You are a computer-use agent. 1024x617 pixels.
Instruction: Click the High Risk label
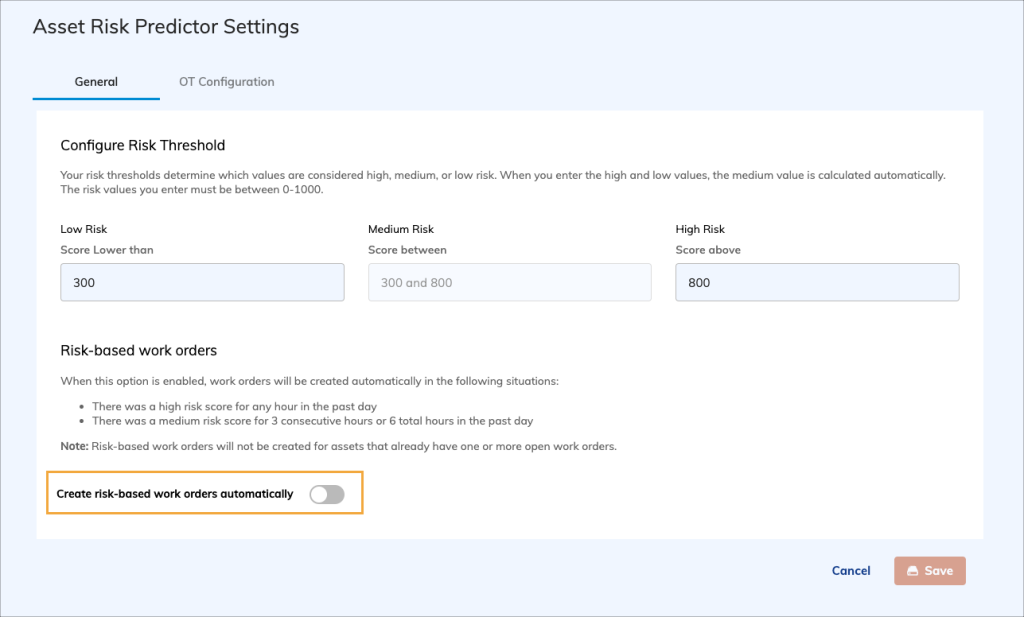(x=701, y=229)
